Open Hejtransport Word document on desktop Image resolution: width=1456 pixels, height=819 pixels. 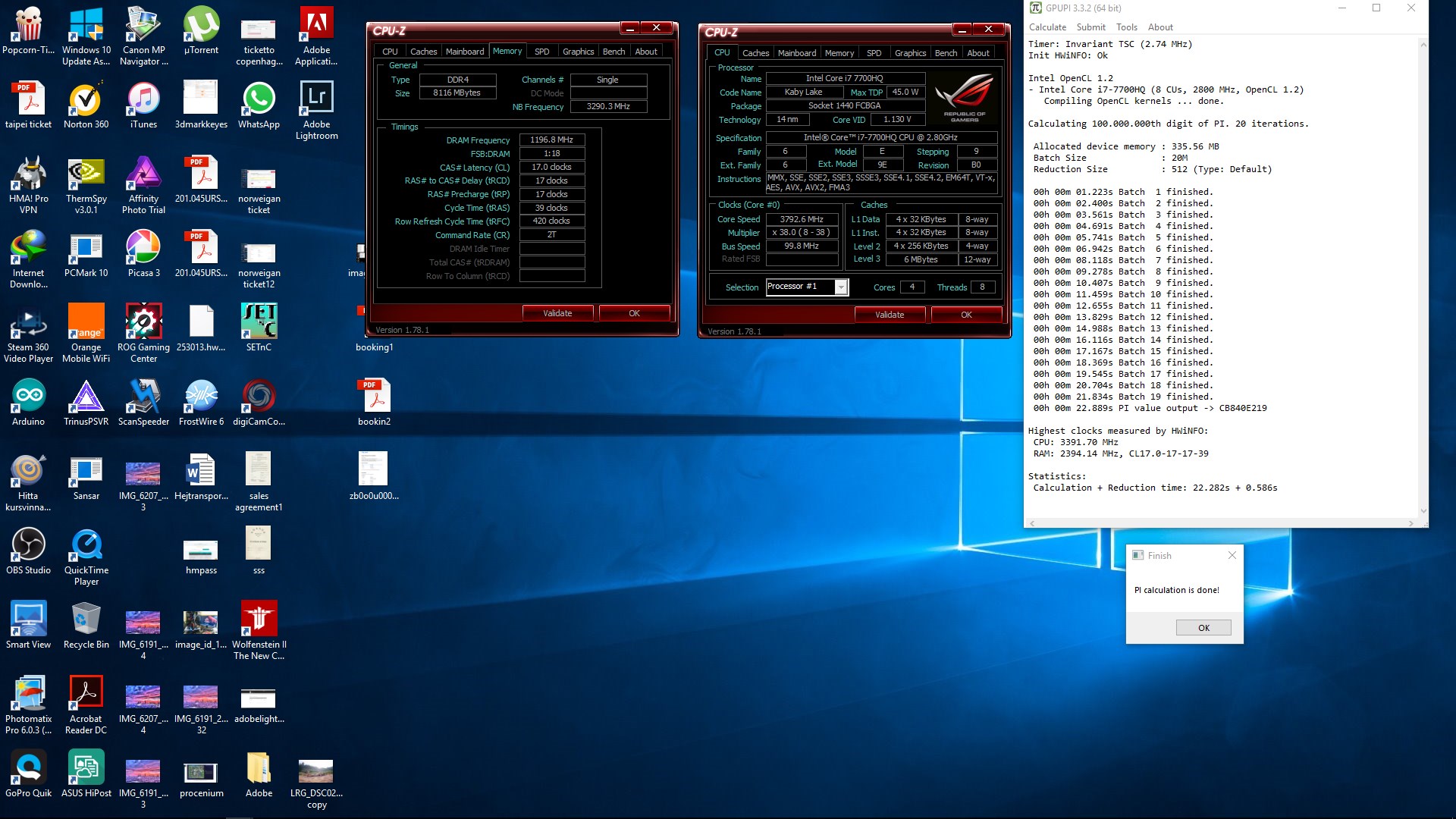tap(201, 478)
